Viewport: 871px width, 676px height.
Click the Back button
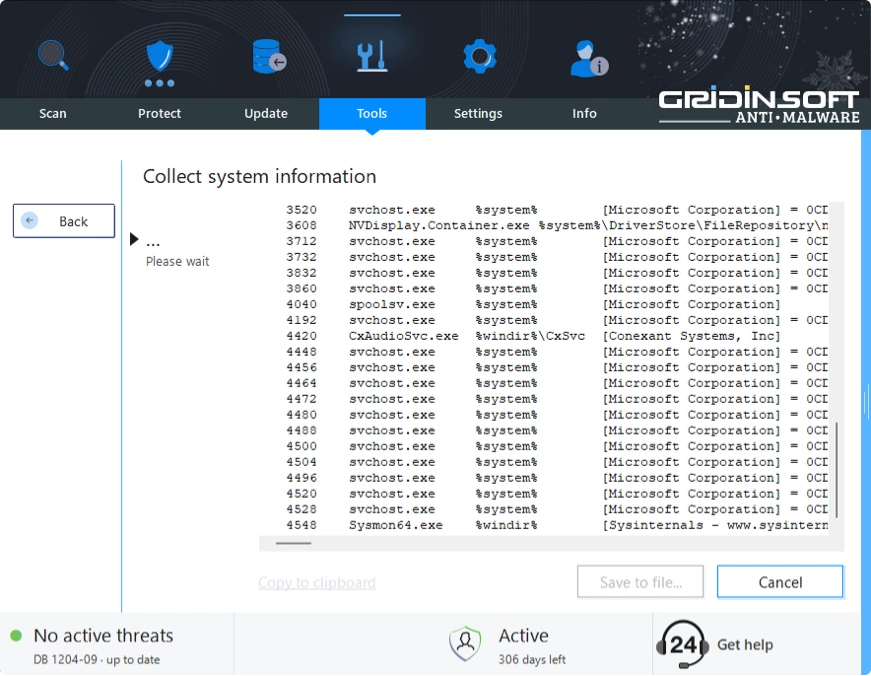(64, 221)
